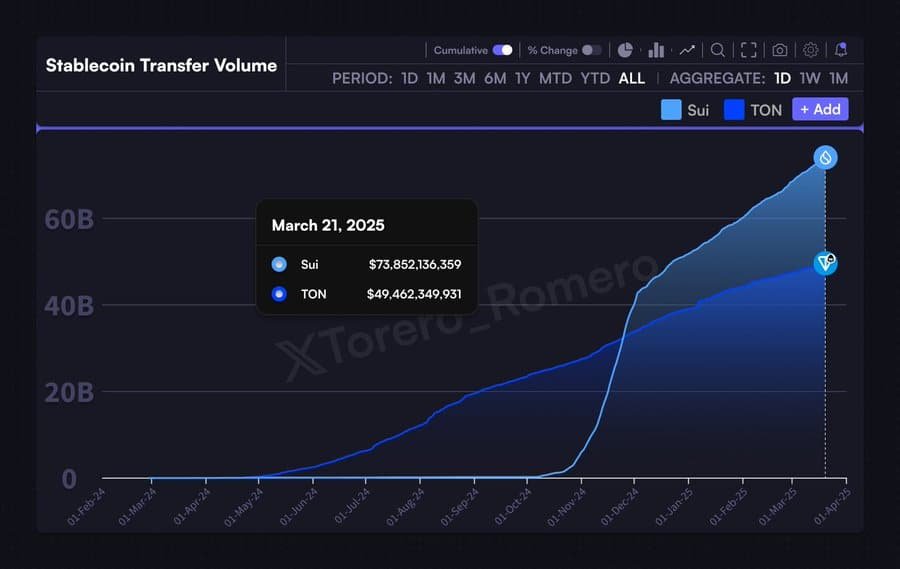Viewport: 900px width, 569px height.
Task: Open chart settings gear
Action: click(811, 50)
